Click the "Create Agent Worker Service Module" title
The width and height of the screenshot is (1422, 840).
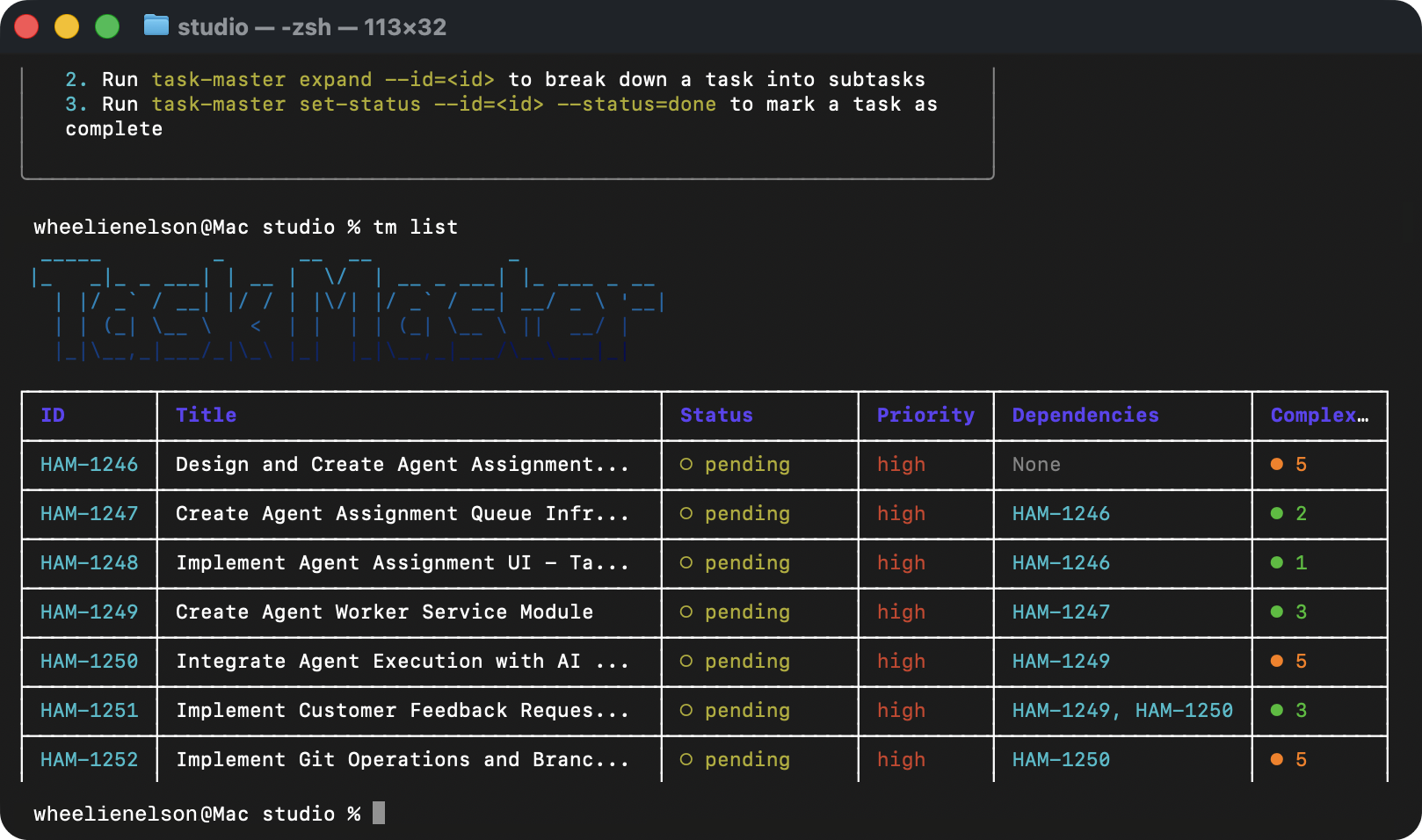(384, 612)
